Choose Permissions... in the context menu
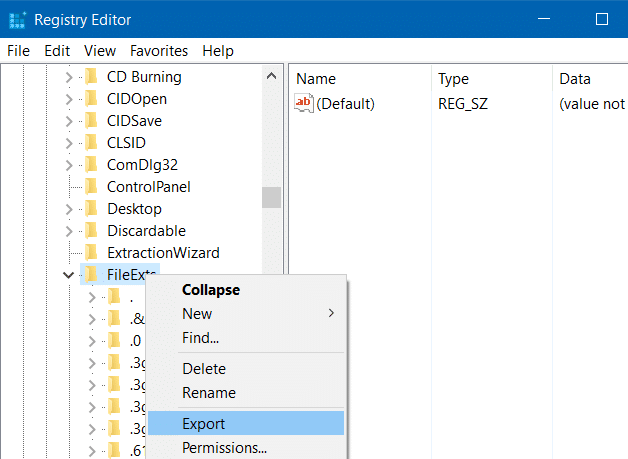The height and width of the screenshot is (459, 628). [246, 447]
